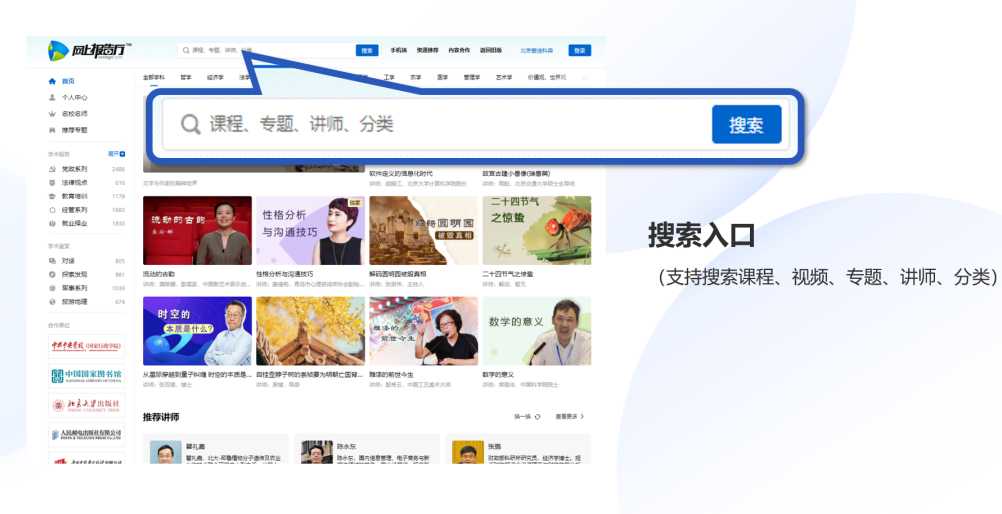Switch to the 艺术学 subject tab
Screen dimensions: 1002x514
pyautogui.click(x=501, y=77)
